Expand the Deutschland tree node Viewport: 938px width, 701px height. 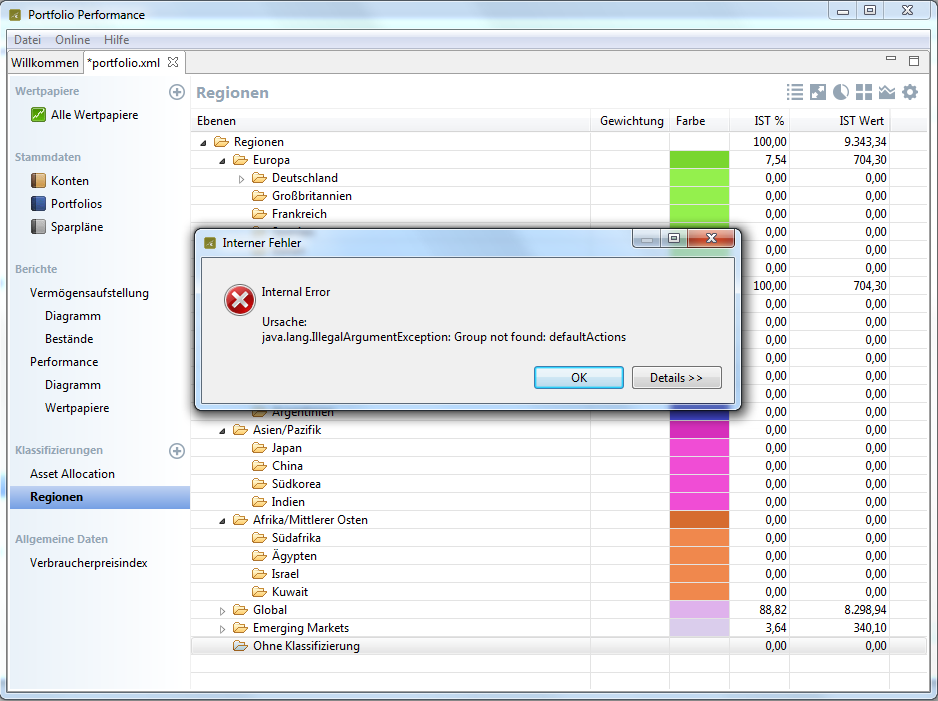click(241, 178)
